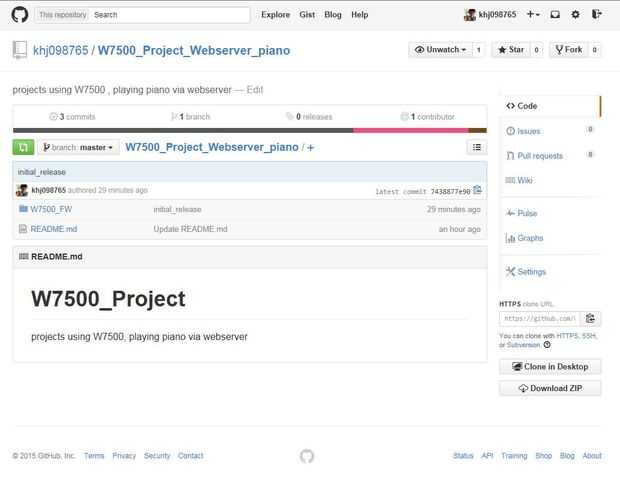Click the pink language bar segment
This screenshot has height=486, width=620.
point(411,130)
